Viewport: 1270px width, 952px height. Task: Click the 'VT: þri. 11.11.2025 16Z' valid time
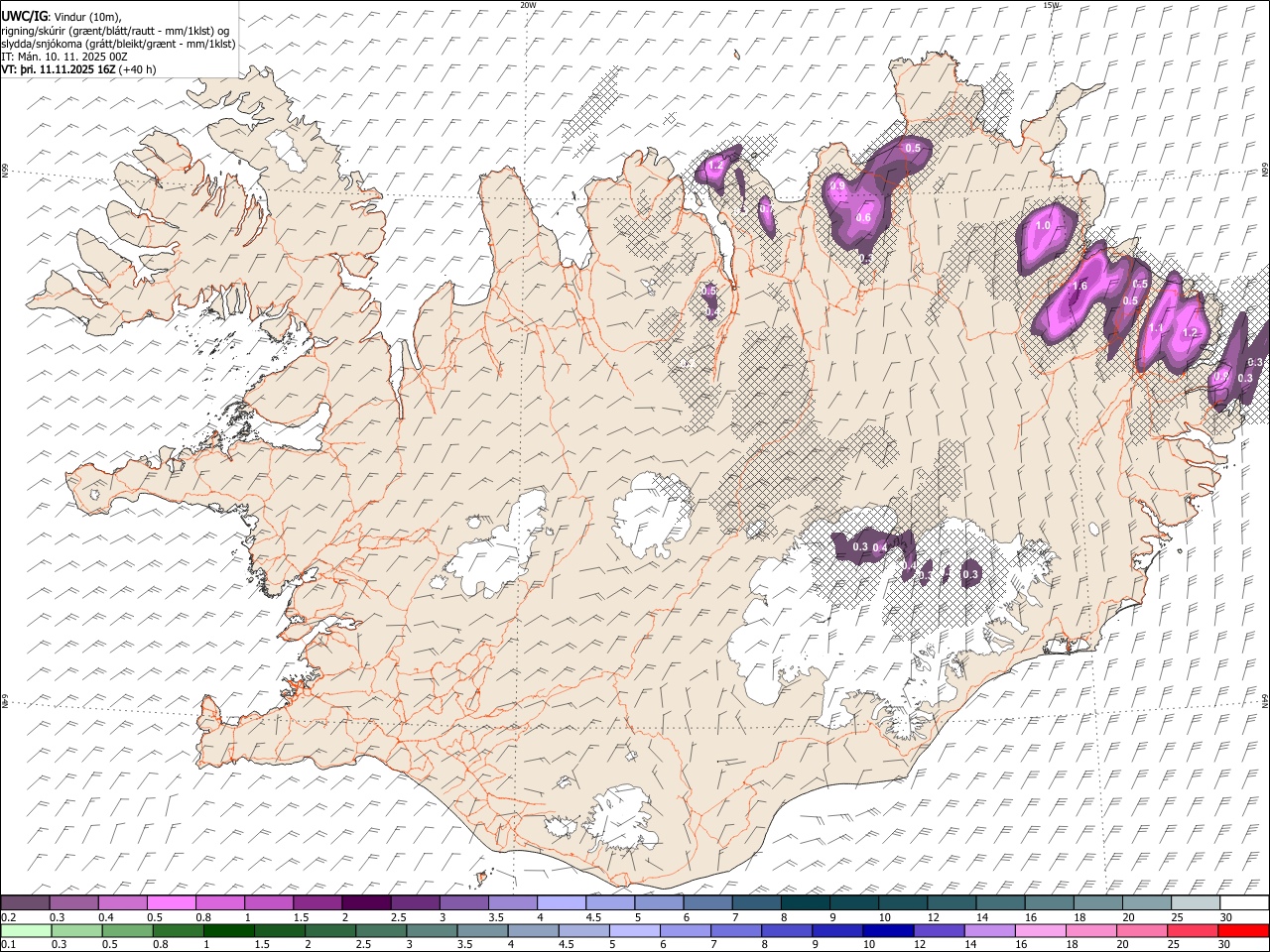[x=60, y=69]
